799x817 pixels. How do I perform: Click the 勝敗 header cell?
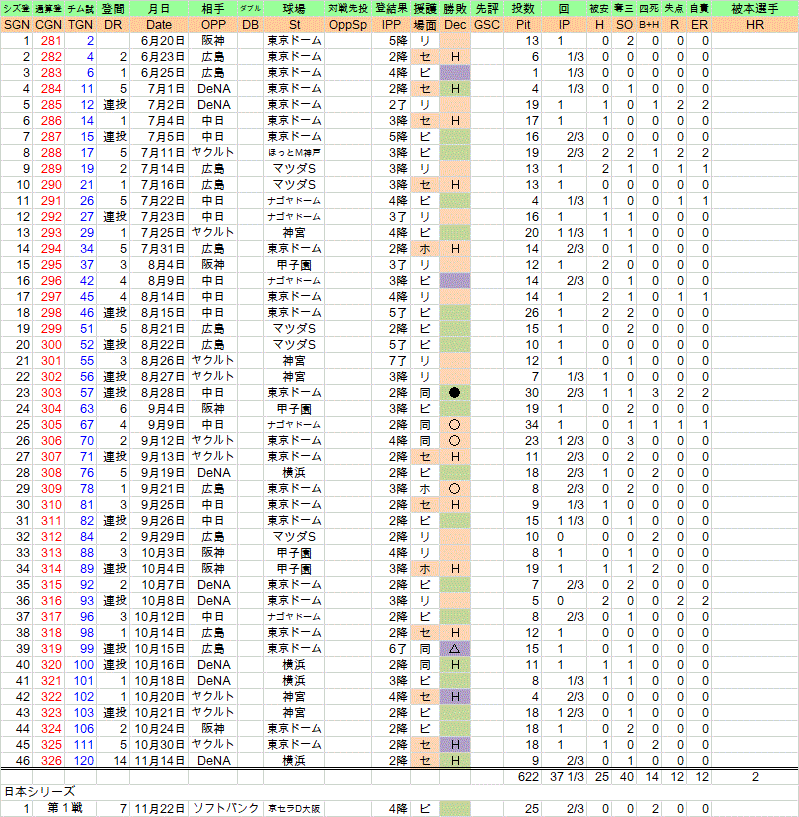(455, 9)
